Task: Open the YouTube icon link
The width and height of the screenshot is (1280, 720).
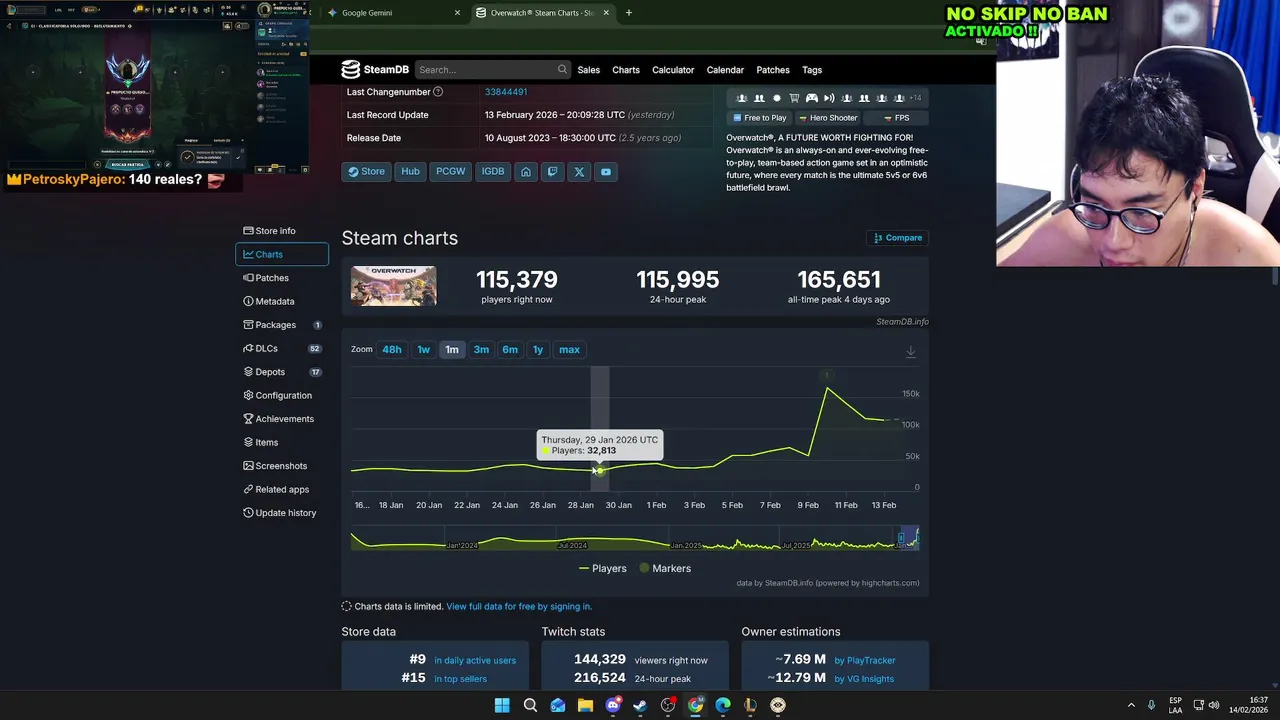Action: click(x=606, y=172)
